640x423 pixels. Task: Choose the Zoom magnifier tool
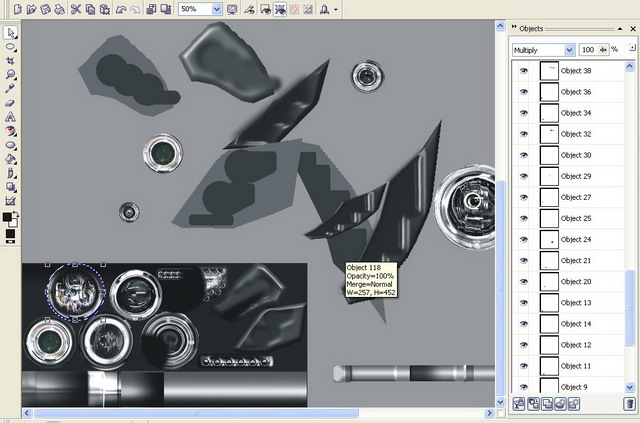coord(10,74)
